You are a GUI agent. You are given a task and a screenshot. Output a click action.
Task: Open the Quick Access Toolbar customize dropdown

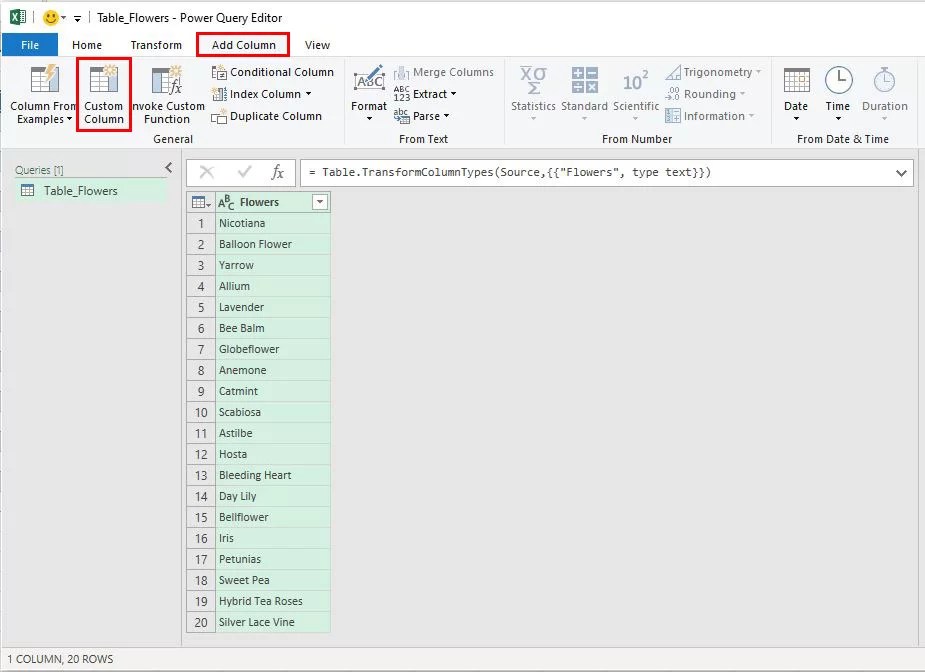tap(77, 18)
